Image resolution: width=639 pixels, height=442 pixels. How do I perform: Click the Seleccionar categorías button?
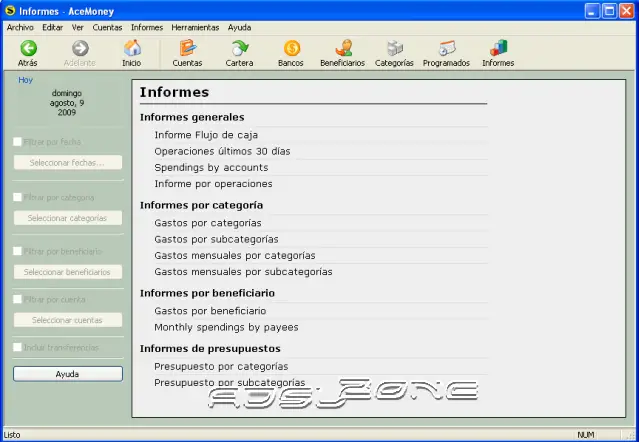pyautogui.click(x=68, y=218)
